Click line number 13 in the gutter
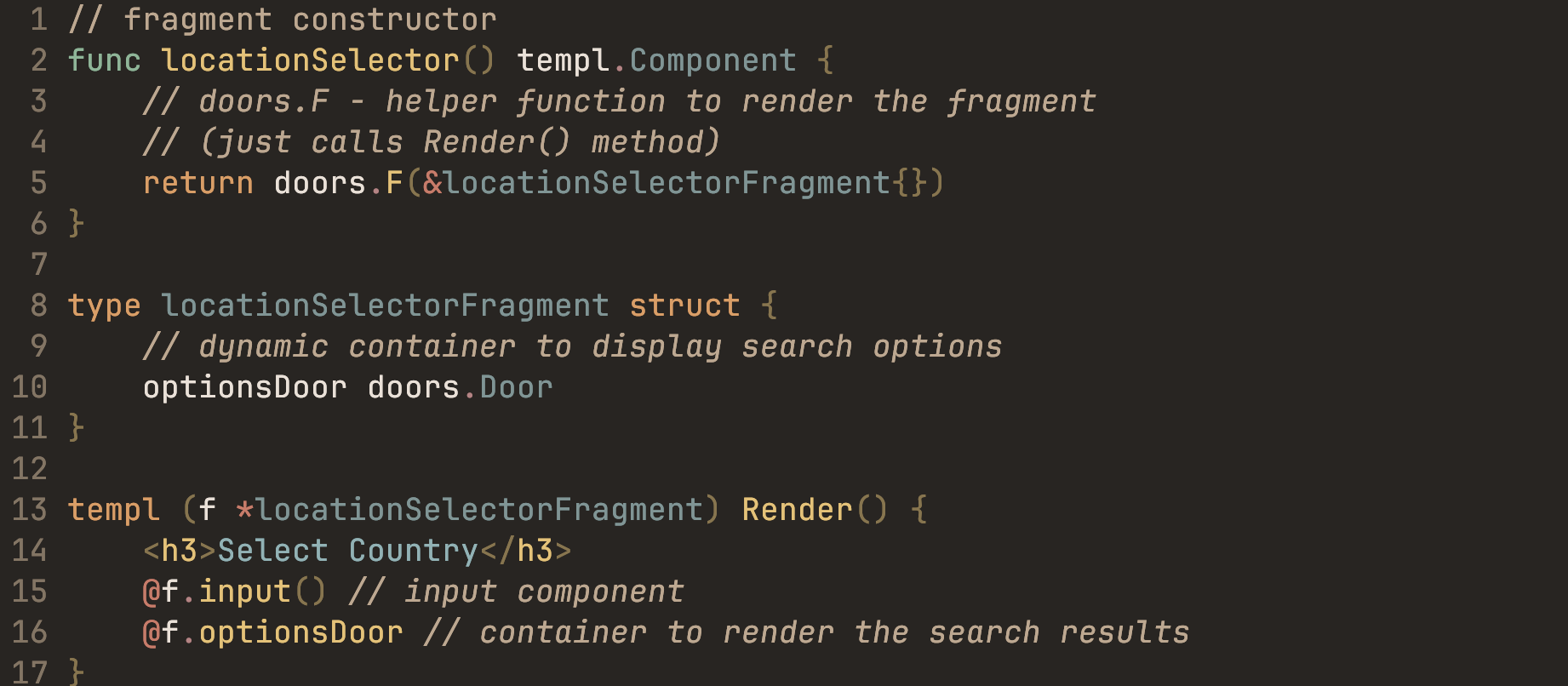This screenshot has width=1568, height=686. click(30, 510)
